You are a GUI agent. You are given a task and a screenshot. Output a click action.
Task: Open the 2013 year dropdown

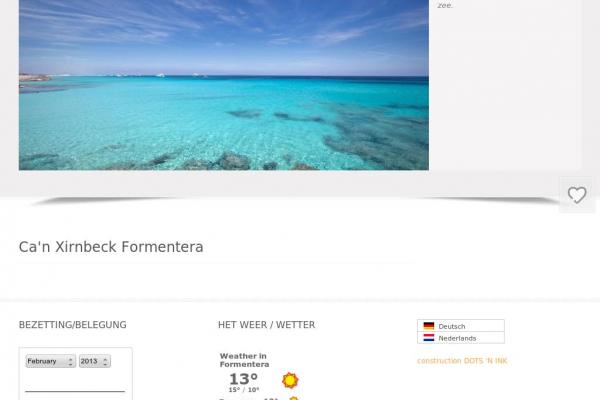coord(95,361)
